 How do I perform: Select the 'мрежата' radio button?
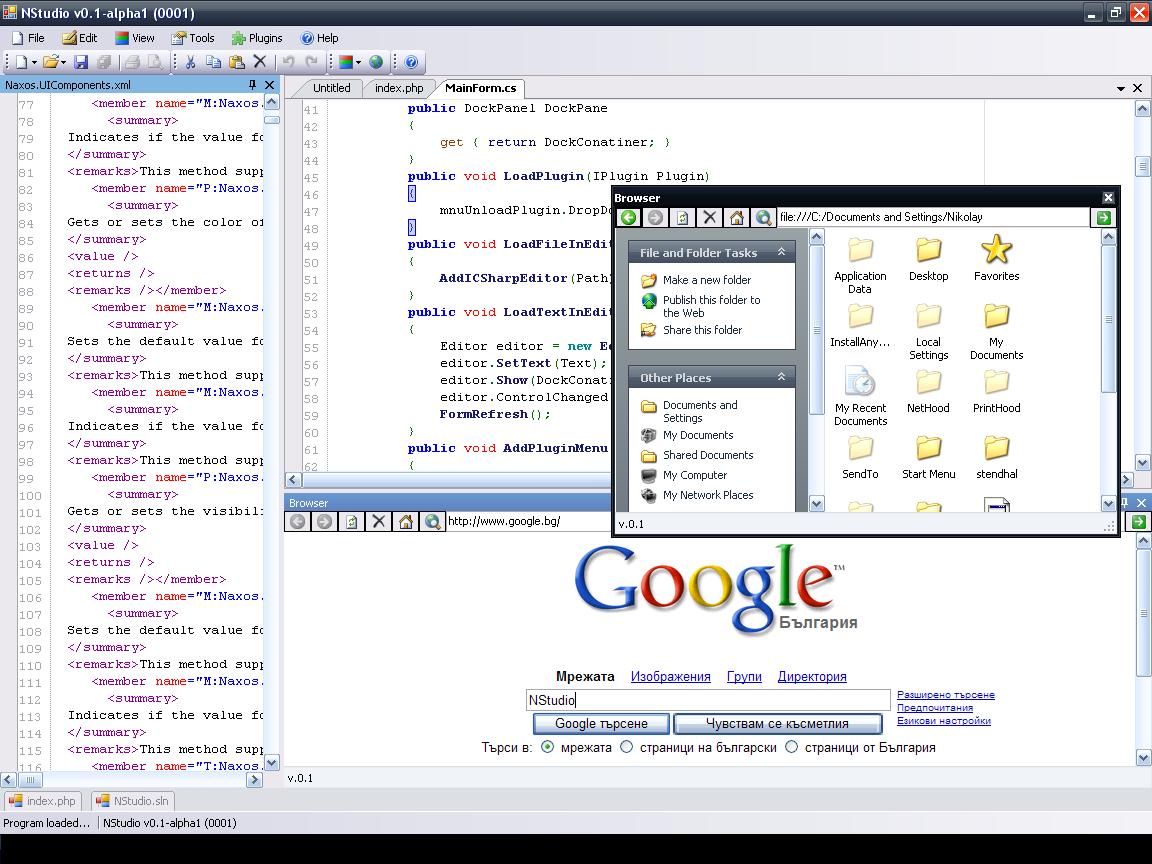[547, 747]
